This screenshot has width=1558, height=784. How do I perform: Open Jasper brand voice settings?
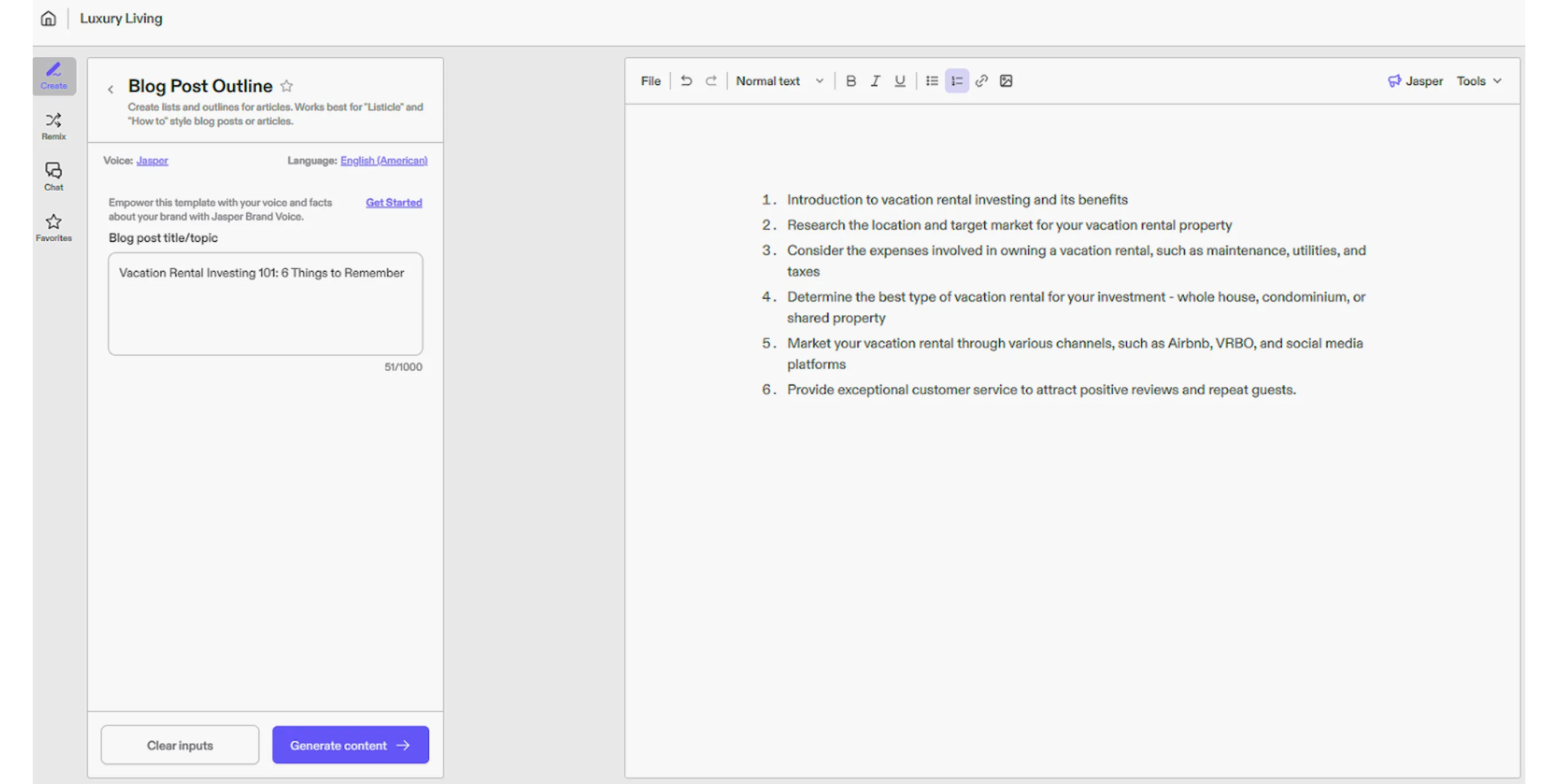pyautogui.click(x=1415, y=80)
